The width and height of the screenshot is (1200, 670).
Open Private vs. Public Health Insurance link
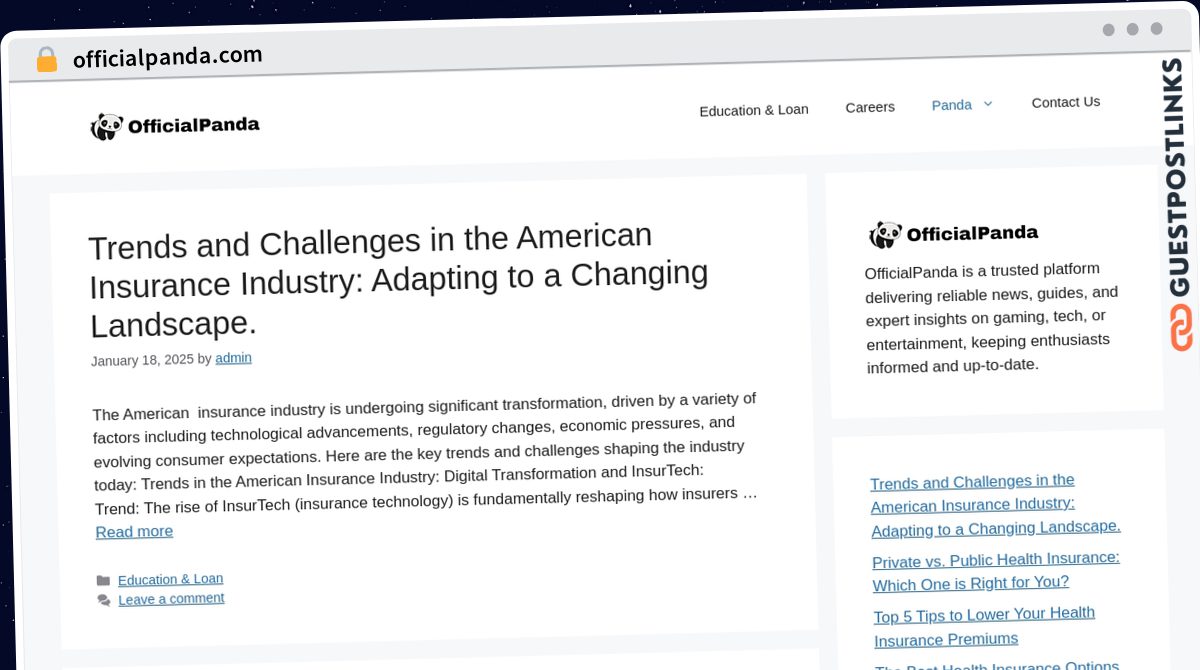pos(996,570)
